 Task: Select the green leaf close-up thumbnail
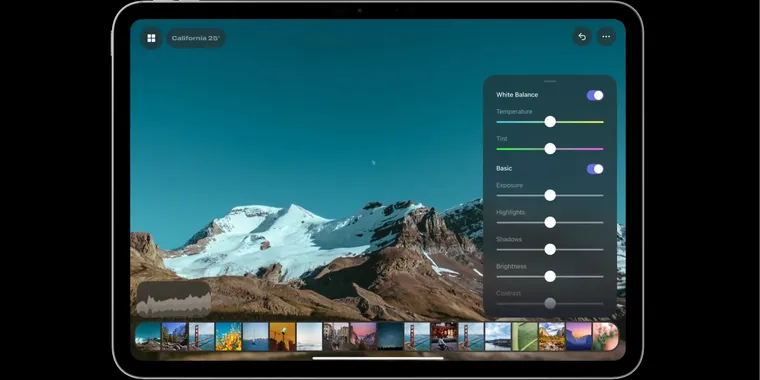click(x=525, y=336)
